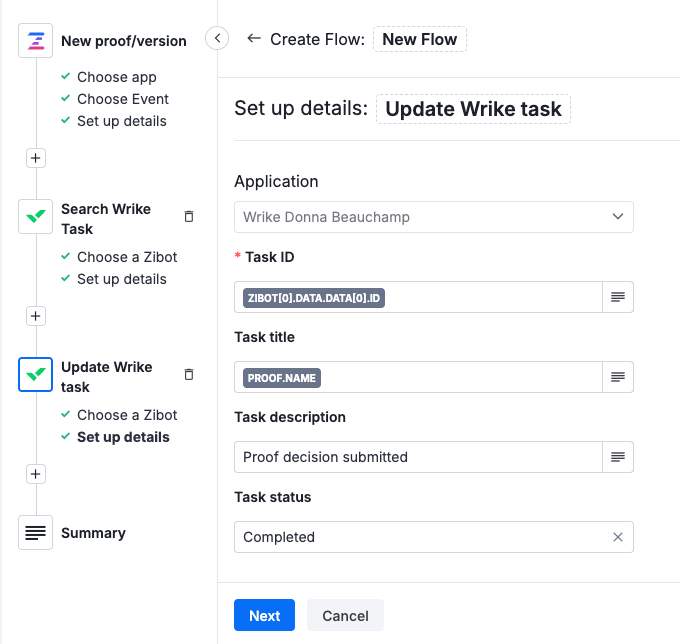This screenshot has height=644, width=680.
Task: Select Set up details under Search Wrike Task
Action: 122,279
